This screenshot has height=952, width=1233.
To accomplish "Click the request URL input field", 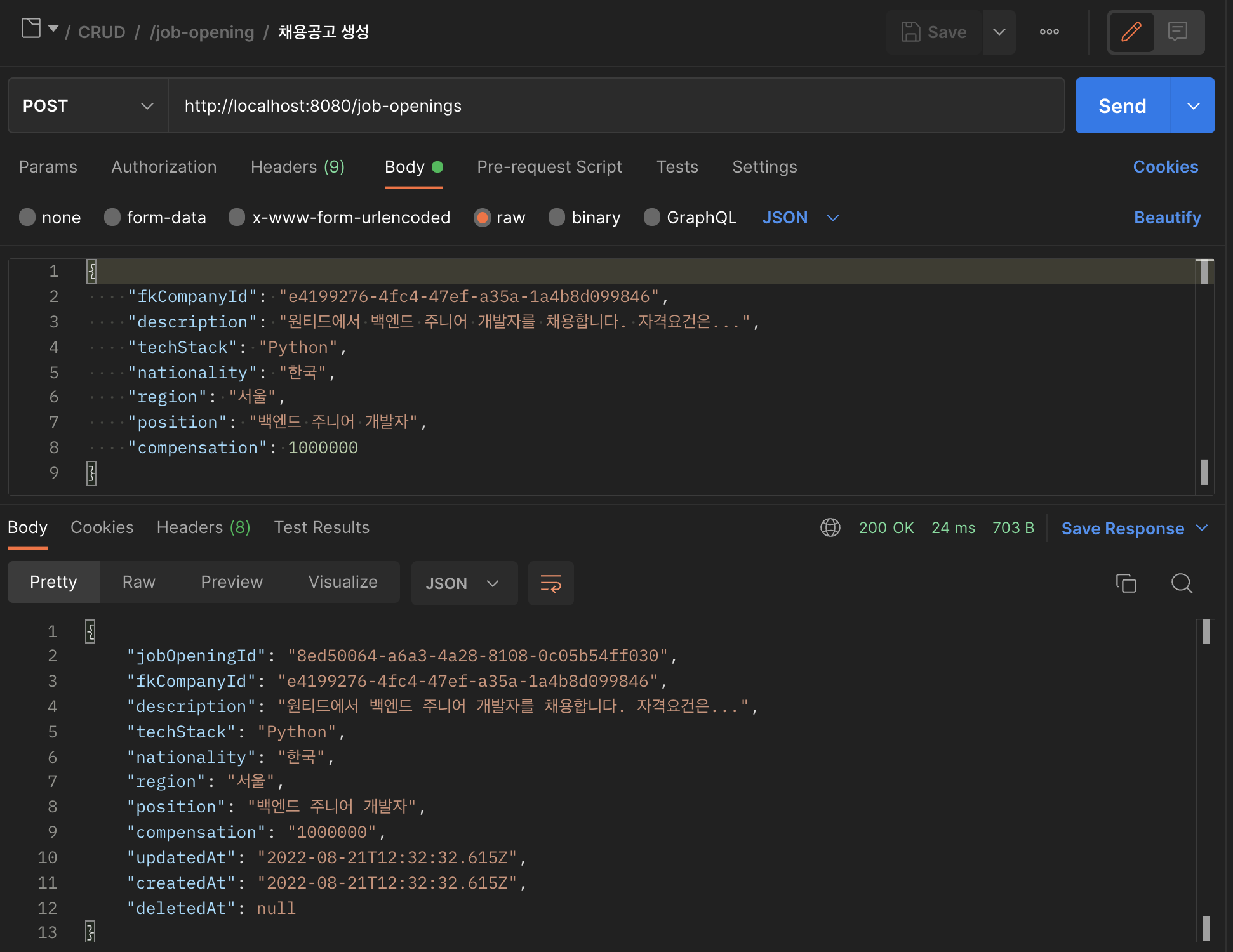I will (x=616, y=106).
